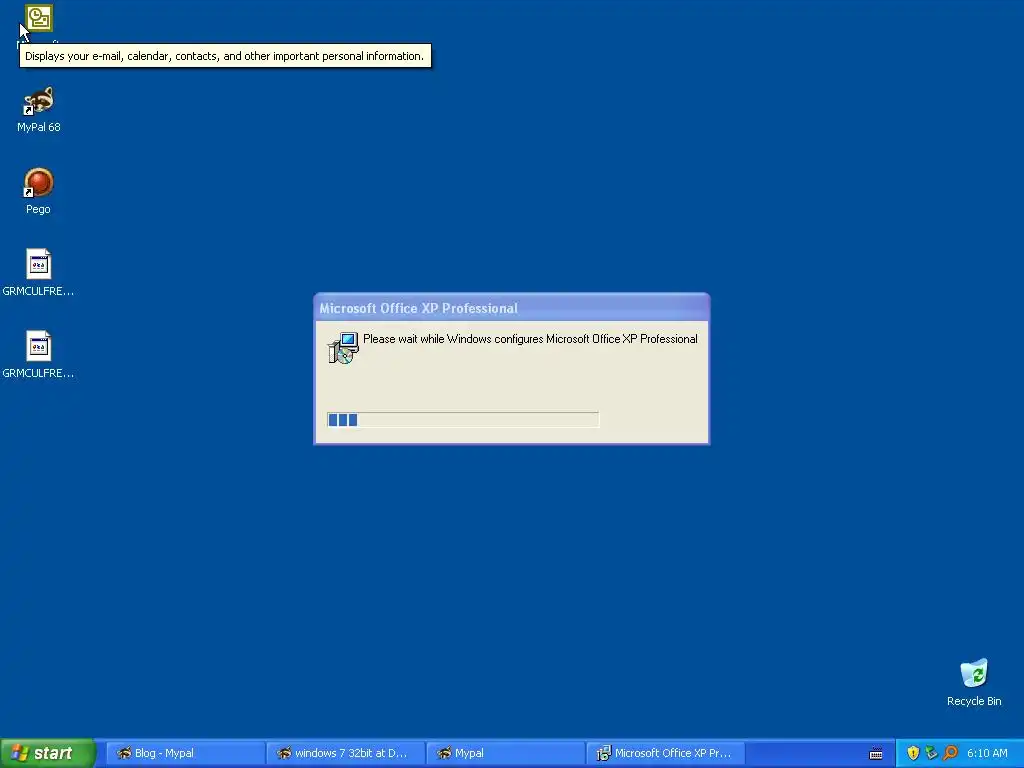Screen dimensions: 1024x768
Task: Click the Microsoft Office XP Professional title bar
Action: pyautogui.click(x=511, y=308)
